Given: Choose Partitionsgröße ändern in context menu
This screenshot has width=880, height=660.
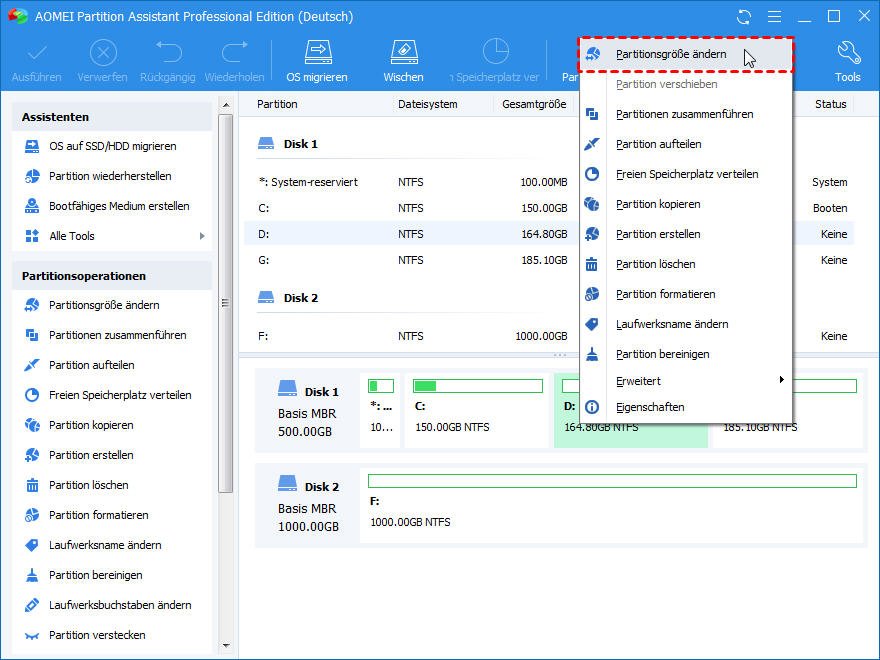Looking at the screenshot, I should (x=686, y=54).
